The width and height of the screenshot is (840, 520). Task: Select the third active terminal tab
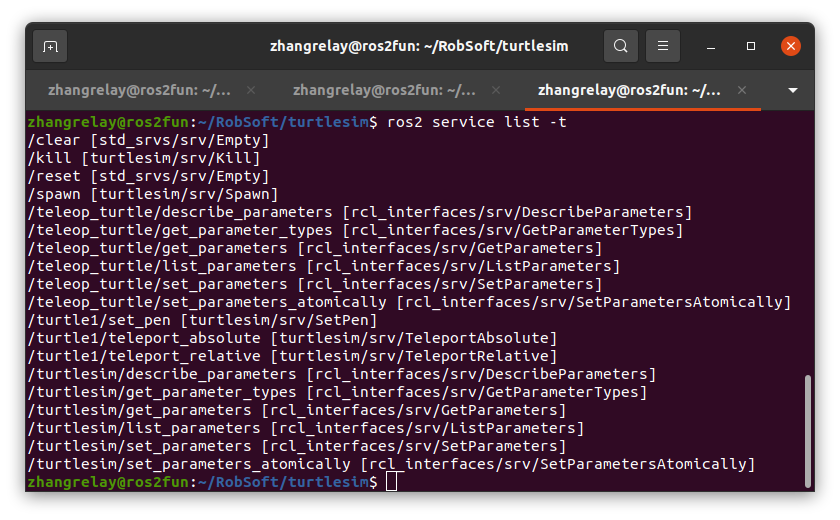[x=629, y=91]
